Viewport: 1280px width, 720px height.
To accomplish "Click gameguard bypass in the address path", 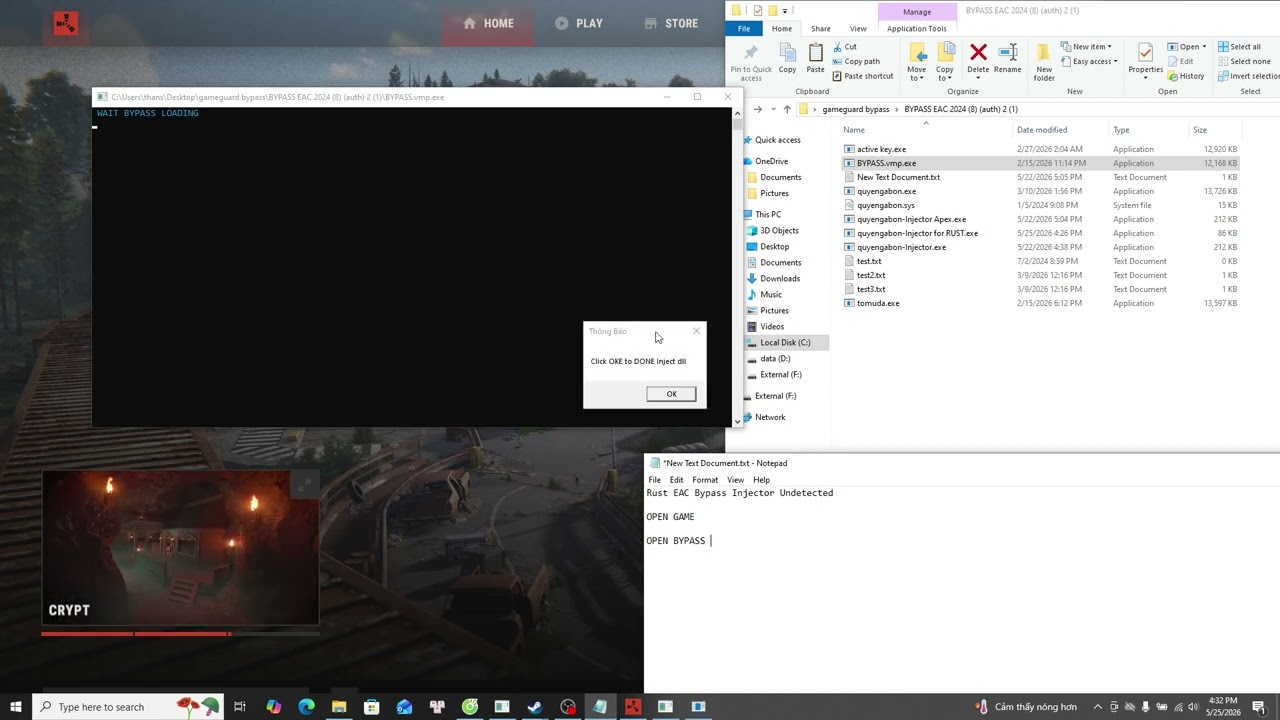I will point(856,109).
